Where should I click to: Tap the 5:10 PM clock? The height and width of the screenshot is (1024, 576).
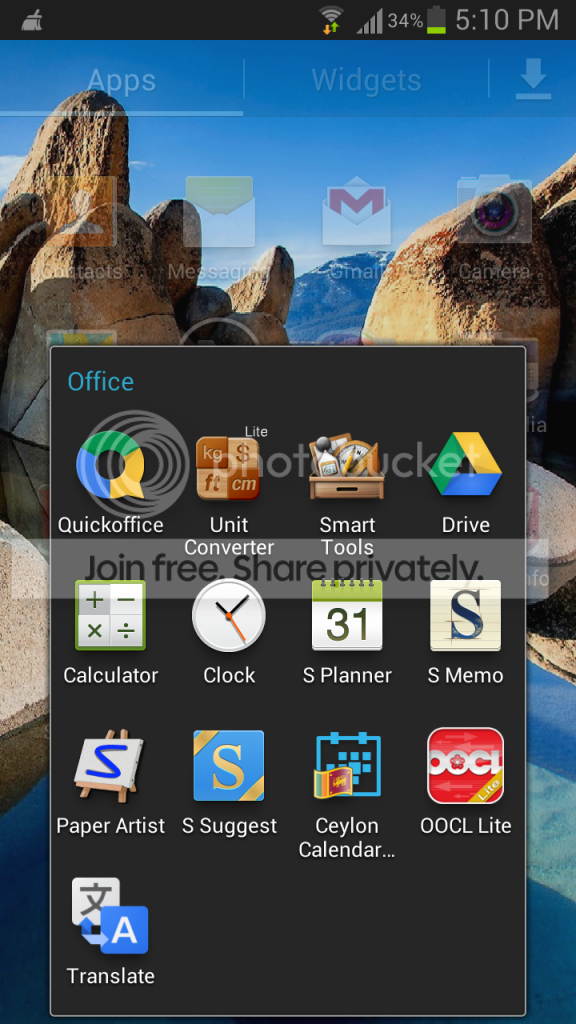coord(507,20)
